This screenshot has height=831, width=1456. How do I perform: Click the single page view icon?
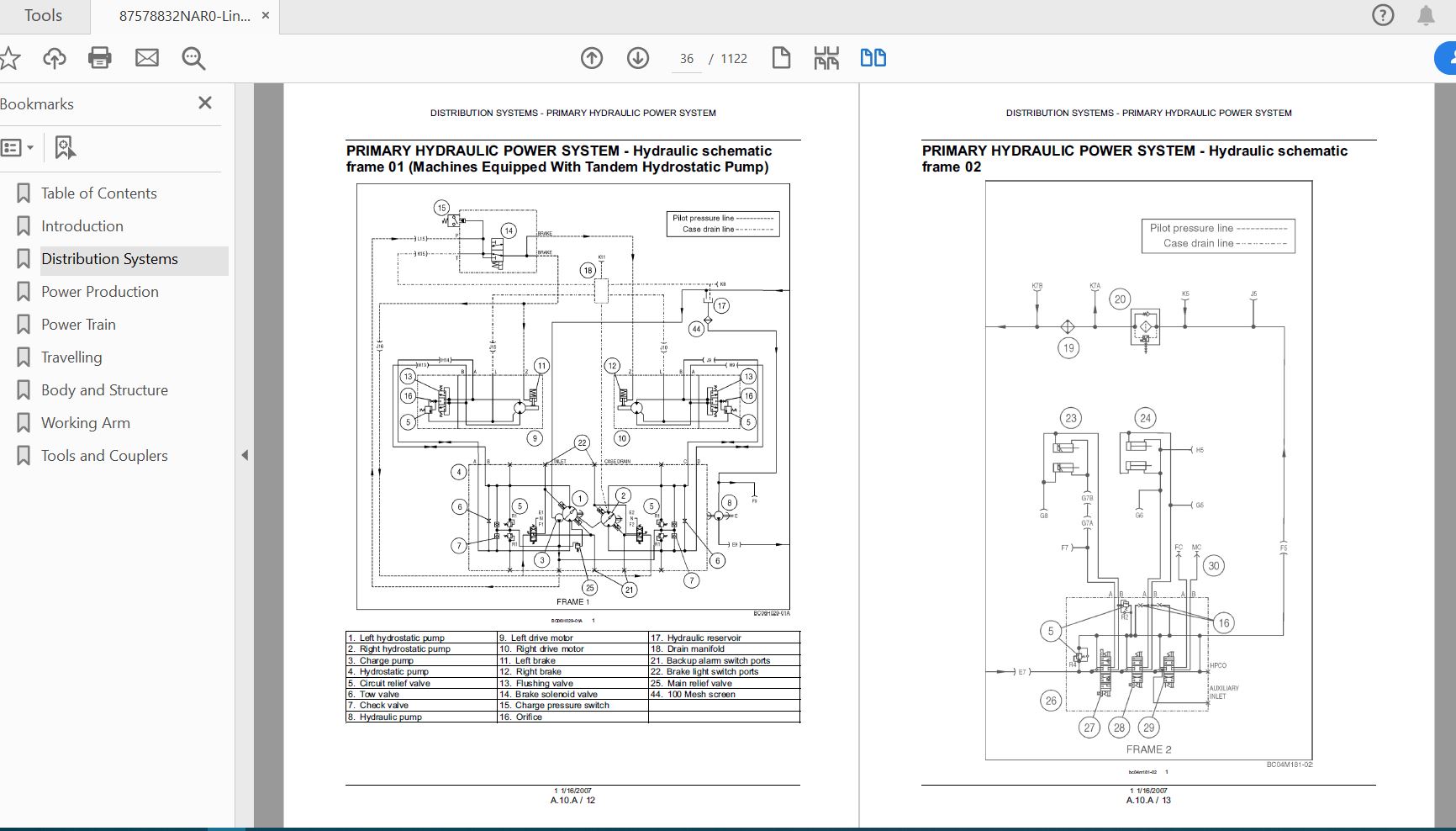[x=781, y=58]
